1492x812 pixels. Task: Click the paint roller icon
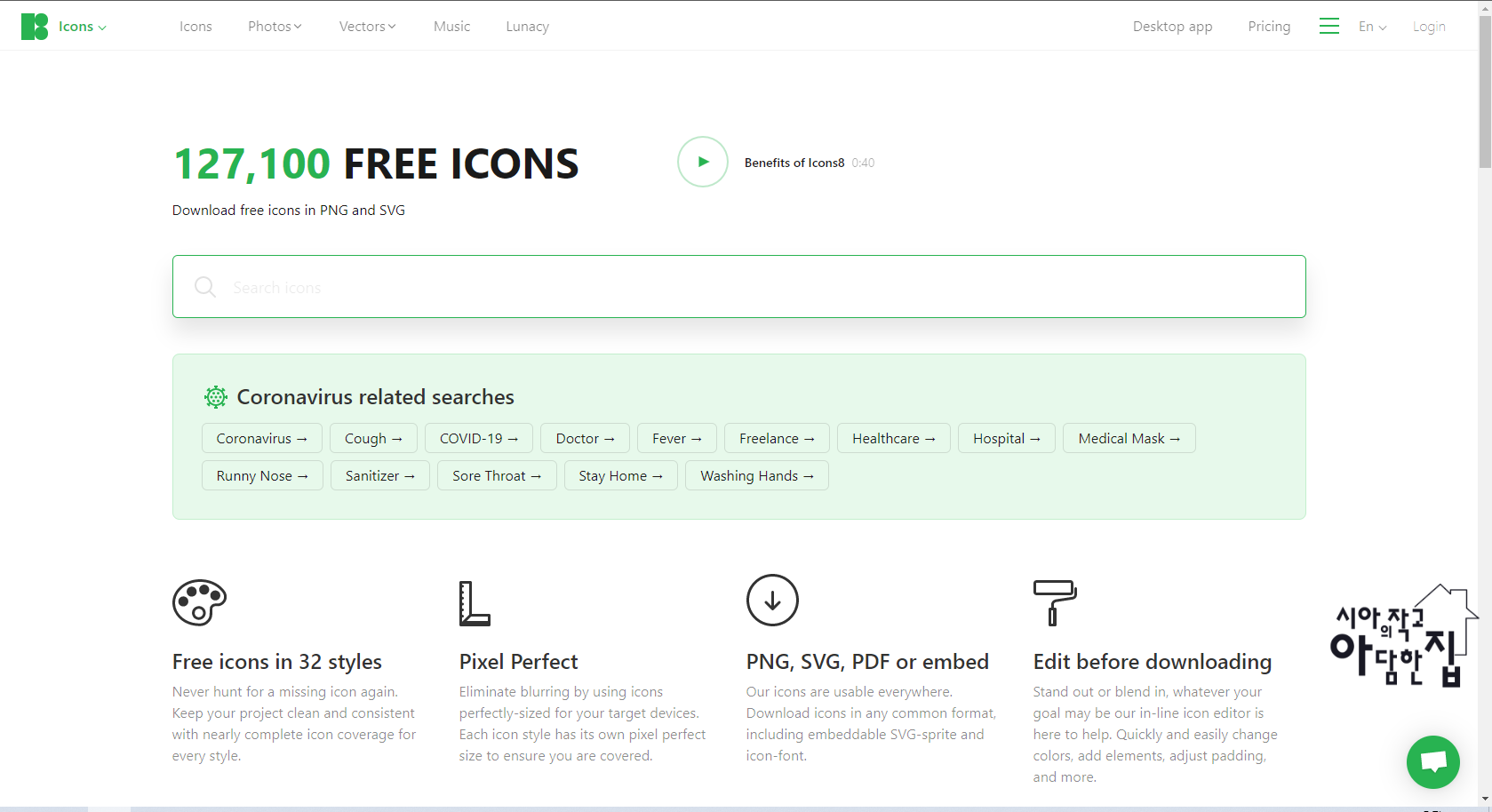(1055, 603)
